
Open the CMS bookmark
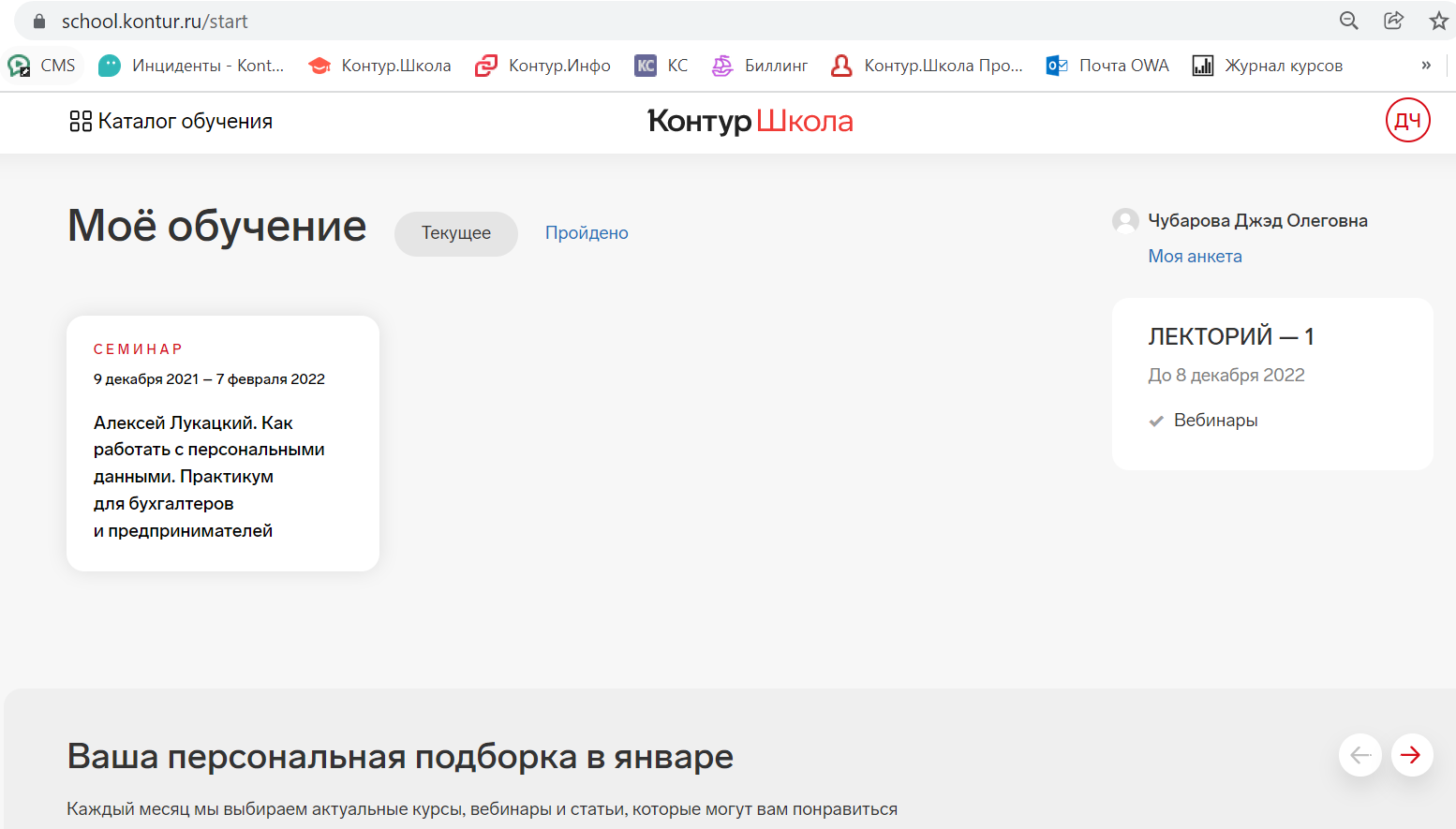pyautogui.click(x=41, y=66)
